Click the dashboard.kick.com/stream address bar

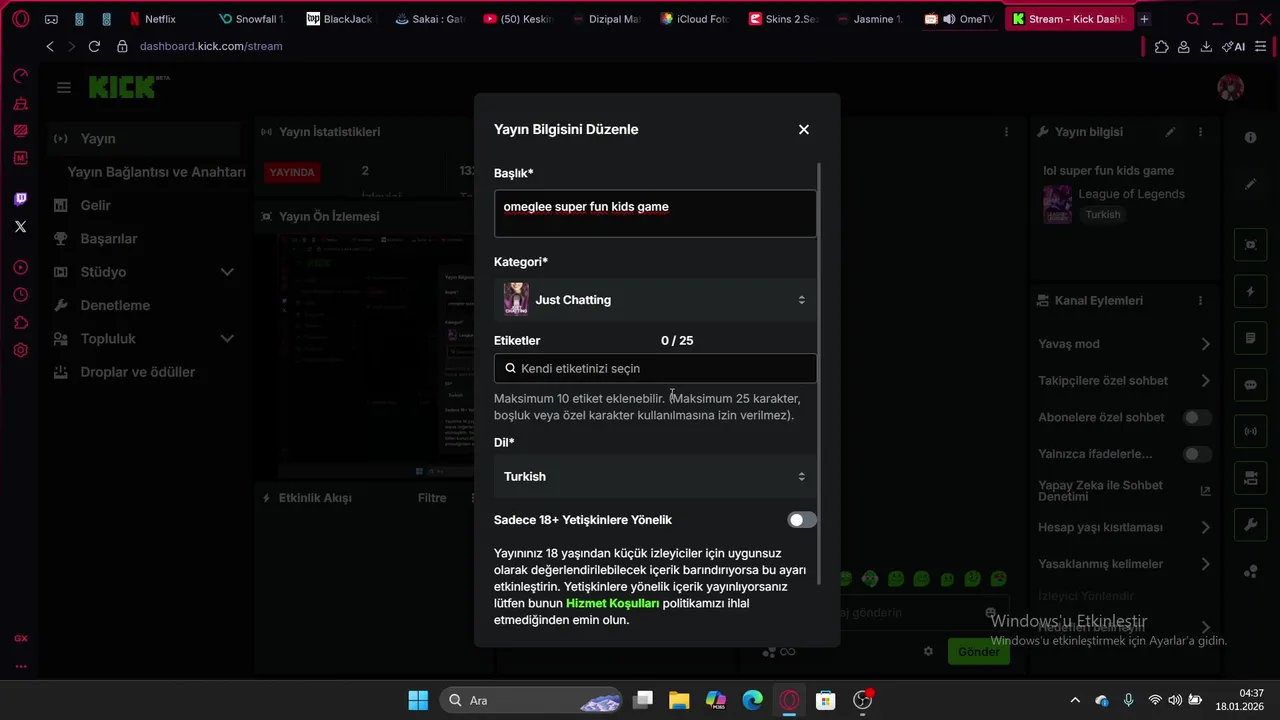[211, 46]
